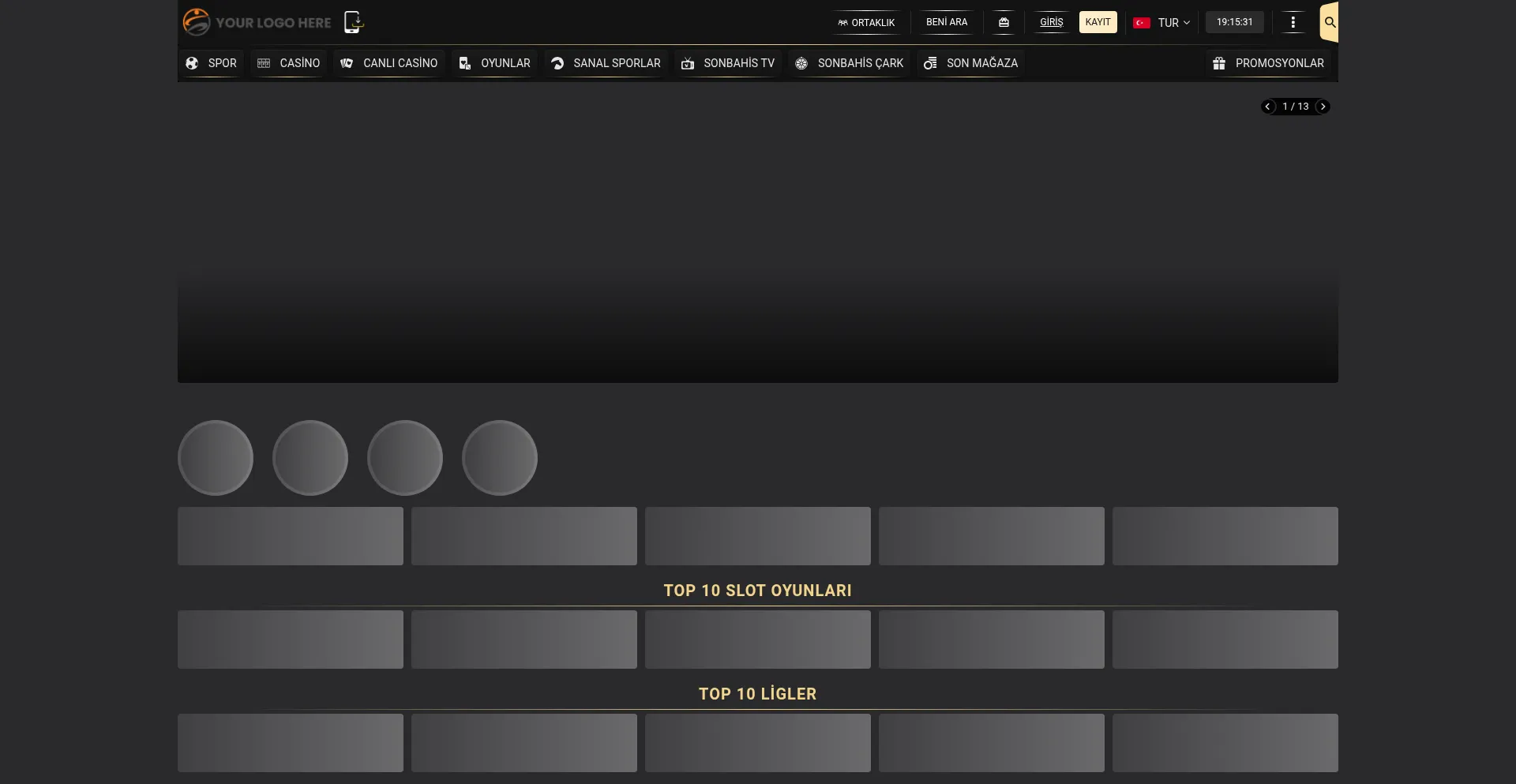Open the Sonbahis Çark wheel page
The image size is (1516, 784).
[850, 63]
